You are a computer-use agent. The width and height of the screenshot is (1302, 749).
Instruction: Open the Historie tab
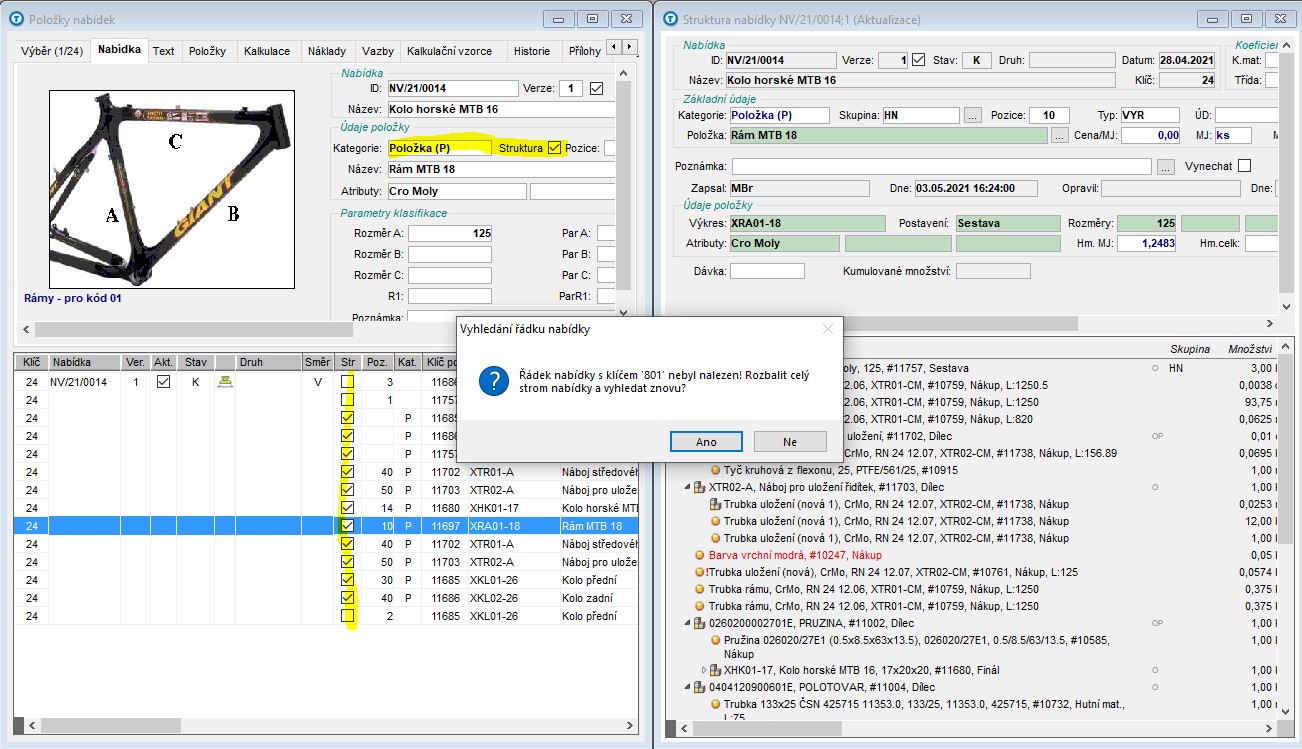coord(532,51)
